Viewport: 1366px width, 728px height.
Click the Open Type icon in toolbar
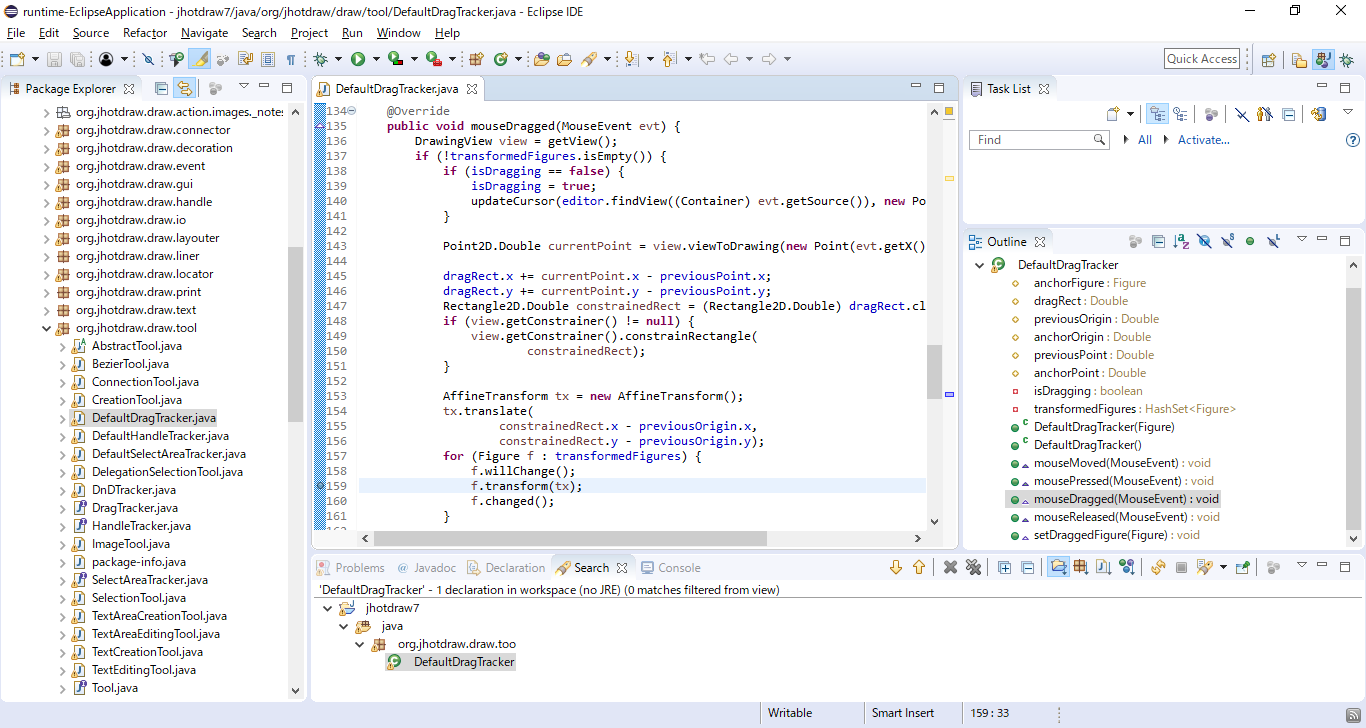tap(542, 59)
